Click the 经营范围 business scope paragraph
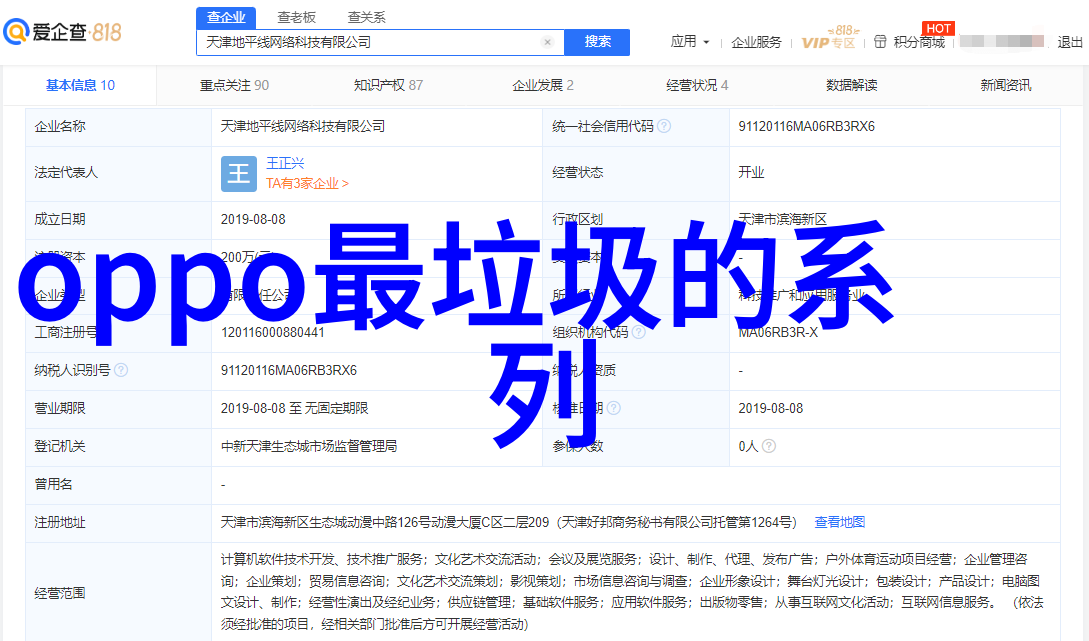1089x641 pixels. click(x=632, y=592)
